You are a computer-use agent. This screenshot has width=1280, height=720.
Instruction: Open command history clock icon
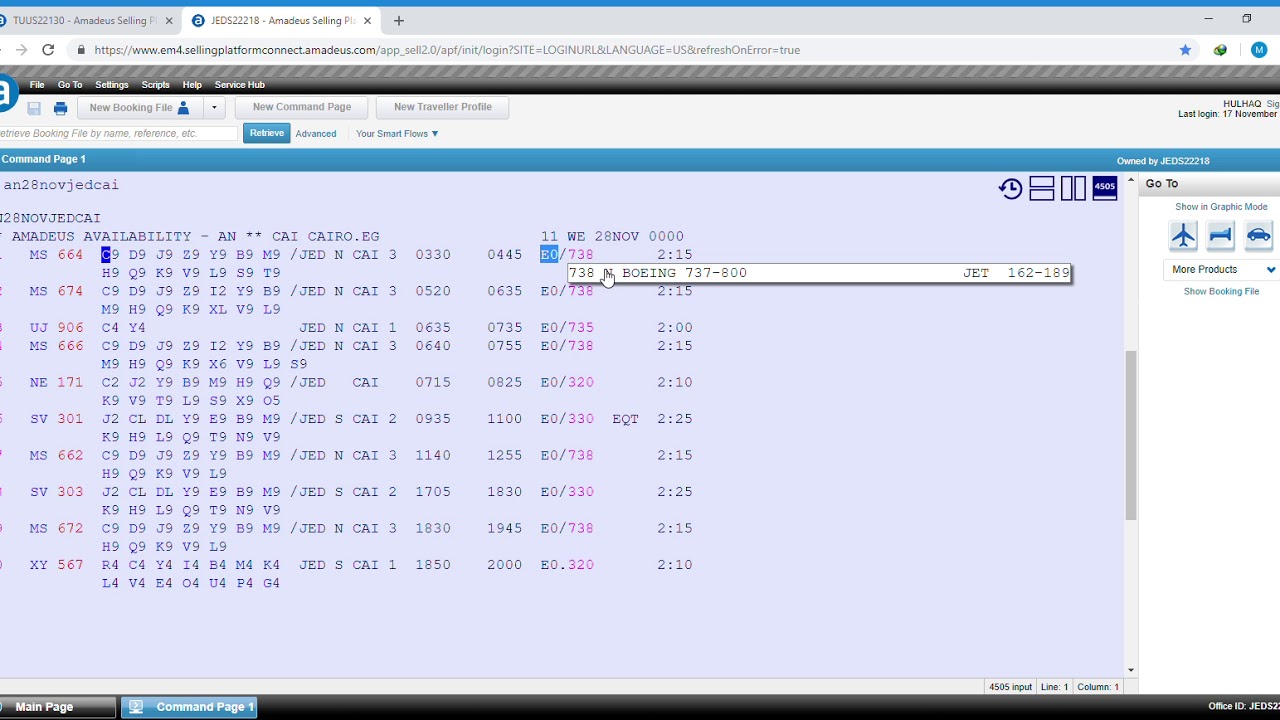click(1010, 188)
